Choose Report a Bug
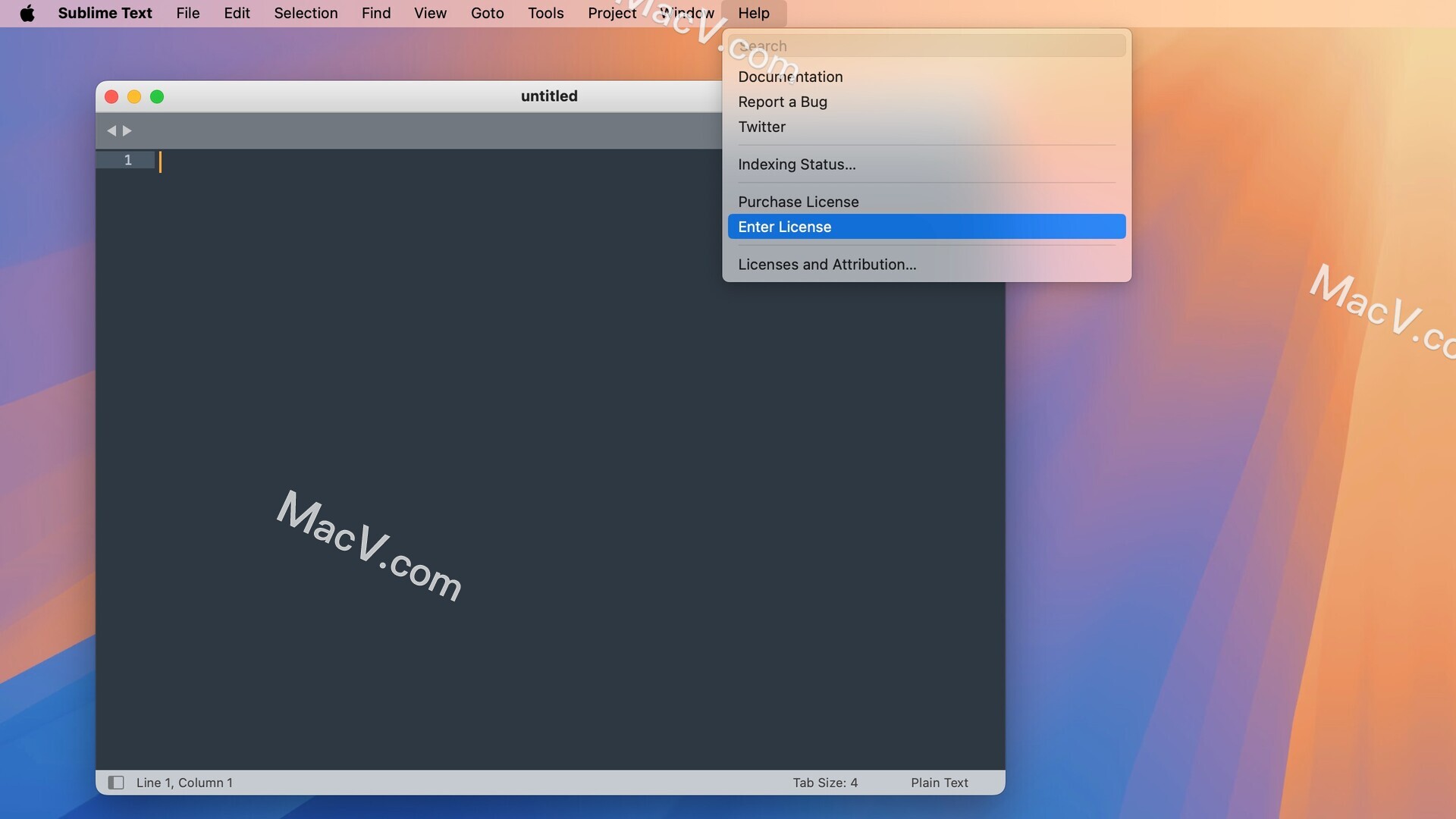The image size is (1456, 819). pyautogui.click(x=927, y=102)
